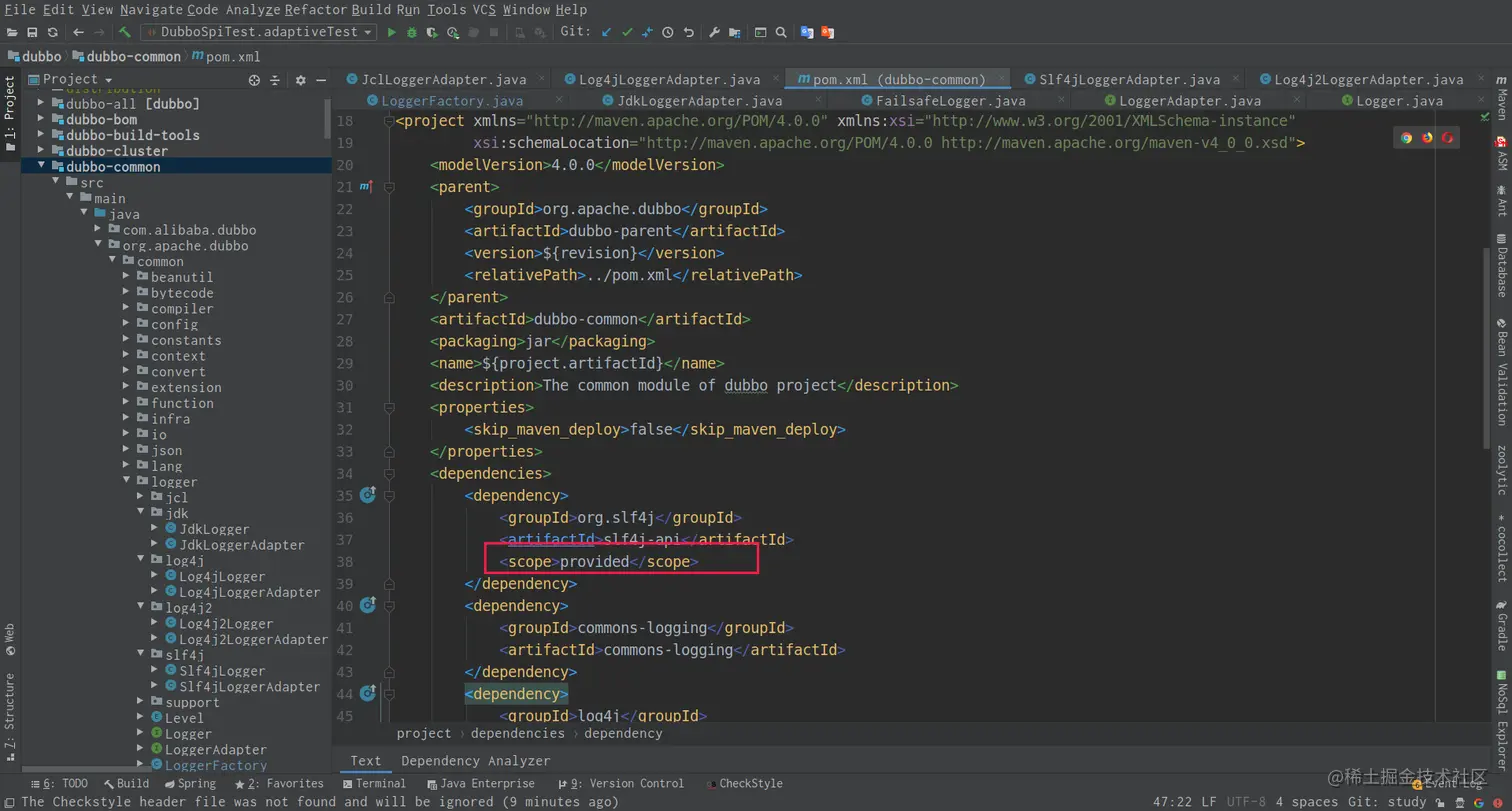The height and width of the screenshot is (811, 1512).
Task: Open Log4j2LoggerAdapter in the project tree
Action: (x=253, y=639)
